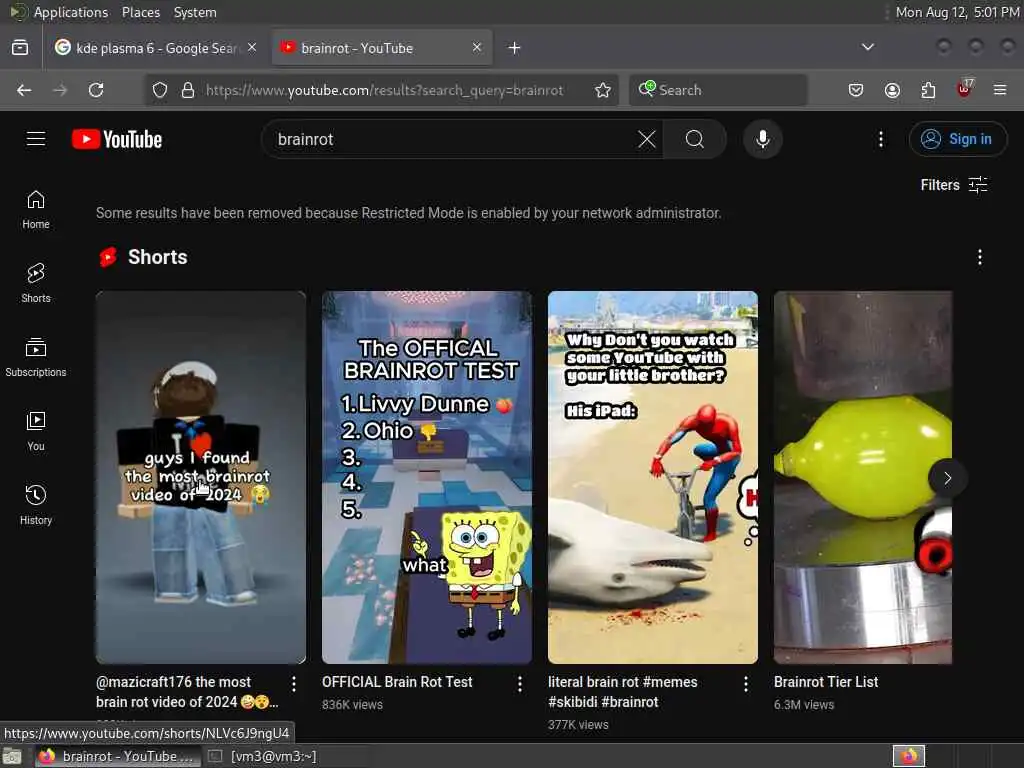Show the next Shorts with the arrow
This screenshot has height=768, width=1024.
948,479
